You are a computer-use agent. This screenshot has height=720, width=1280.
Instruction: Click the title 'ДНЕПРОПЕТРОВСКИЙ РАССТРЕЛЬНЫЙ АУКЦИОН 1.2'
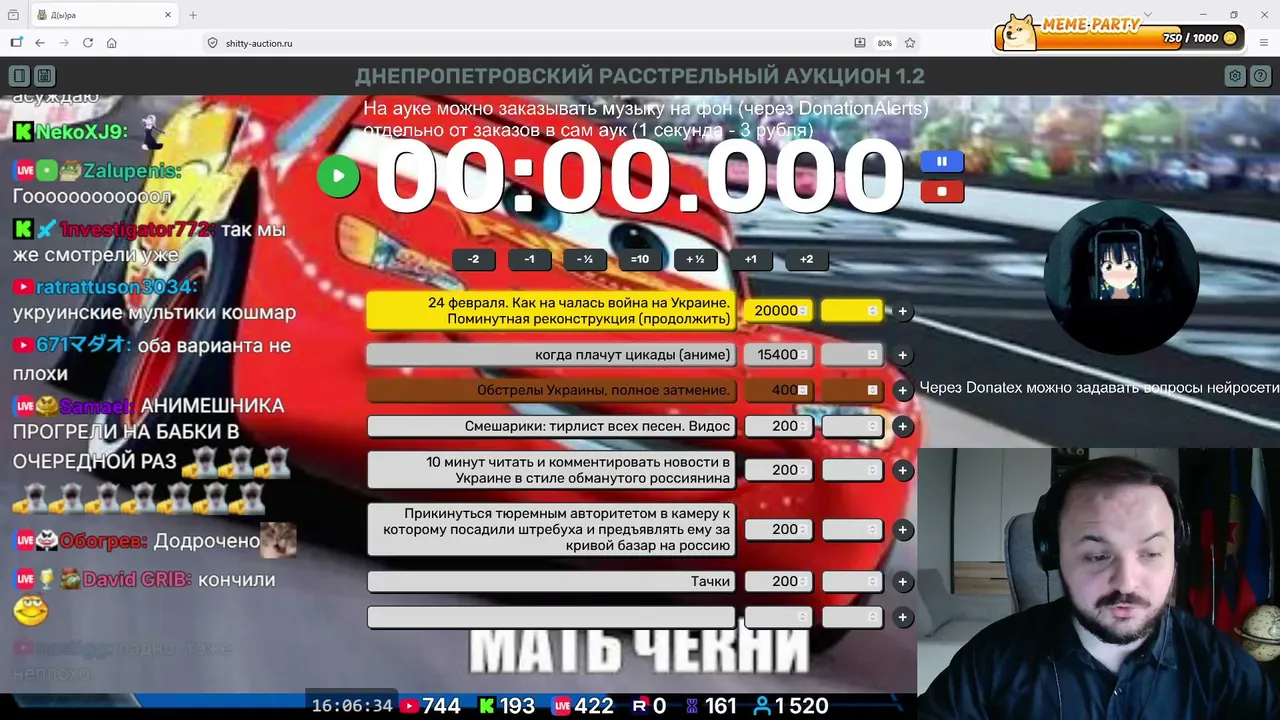click(x=640, y=76)
